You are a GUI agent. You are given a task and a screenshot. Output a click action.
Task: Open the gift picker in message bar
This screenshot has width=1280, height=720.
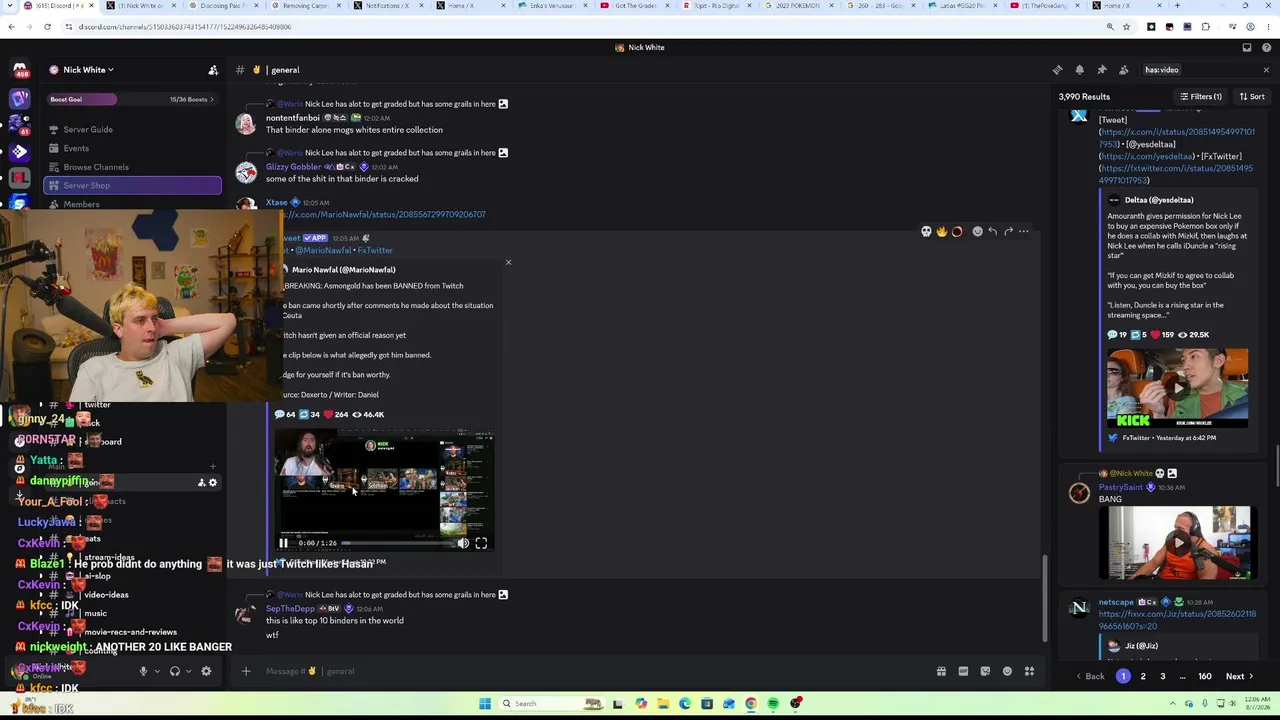click(x=941, y=671)
